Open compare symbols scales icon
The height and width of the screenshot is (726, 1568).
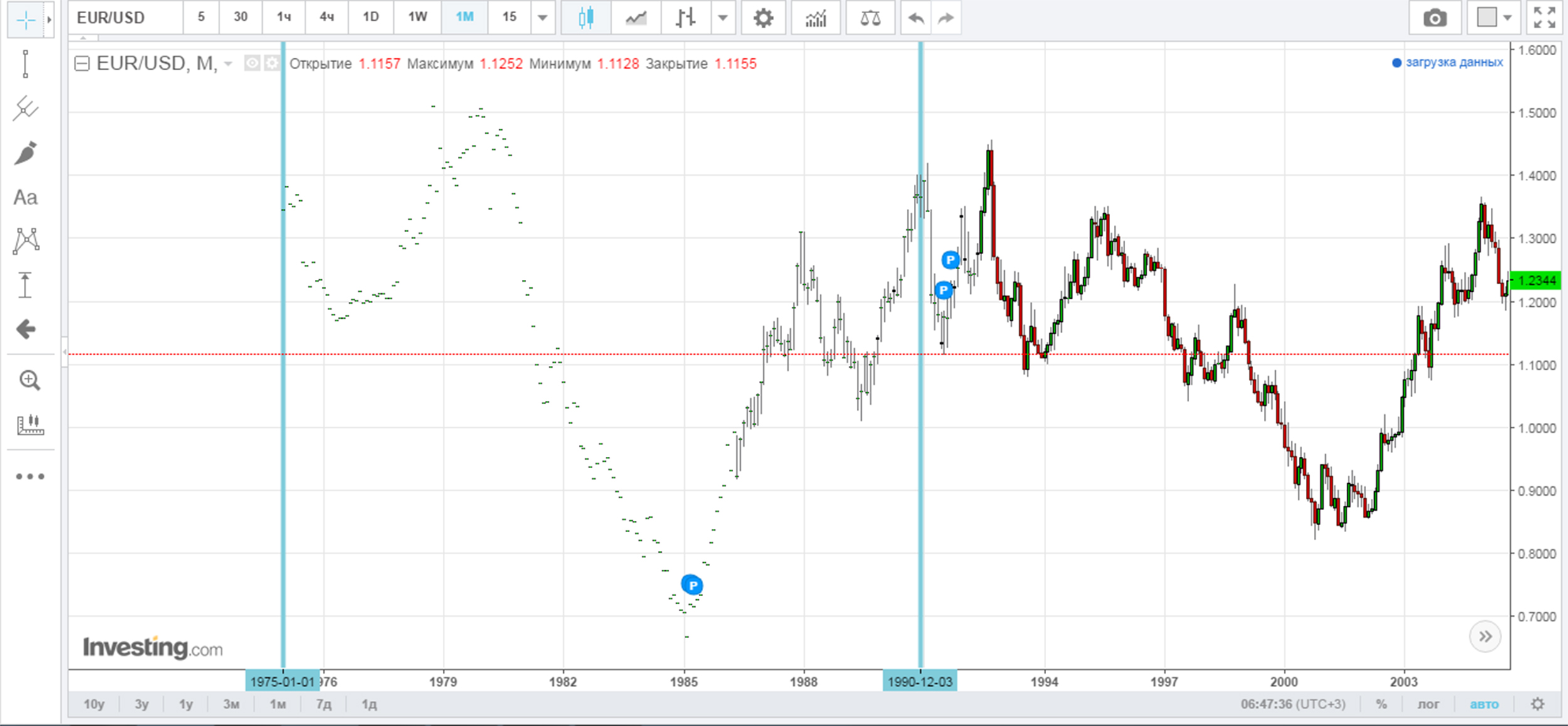pos(871,18)
